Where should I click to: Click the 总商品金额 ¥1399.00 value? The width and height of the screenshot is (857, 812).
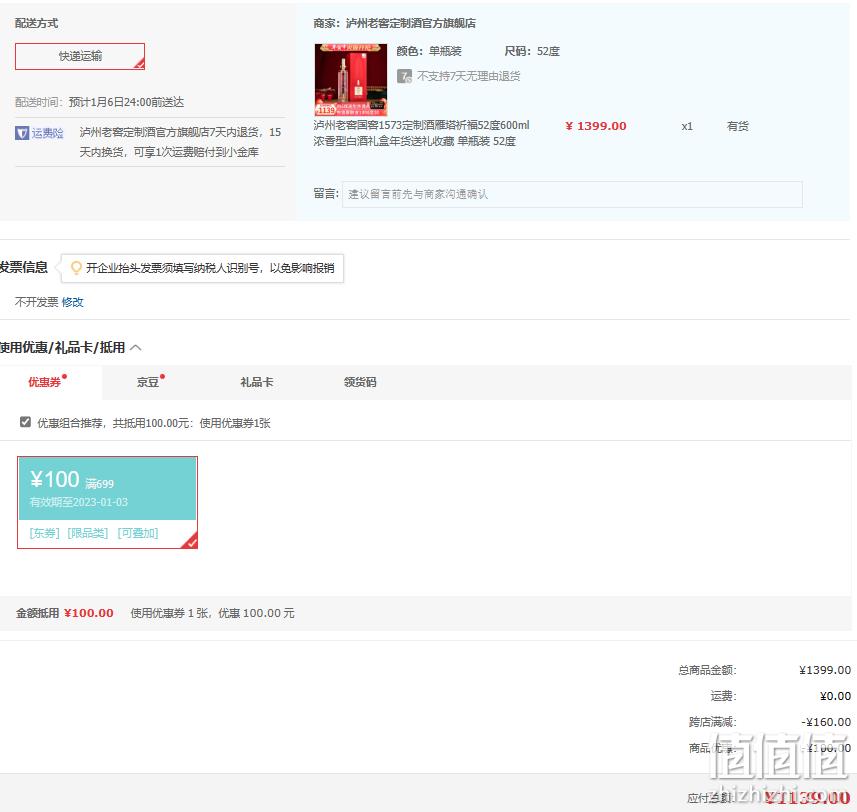825,670
